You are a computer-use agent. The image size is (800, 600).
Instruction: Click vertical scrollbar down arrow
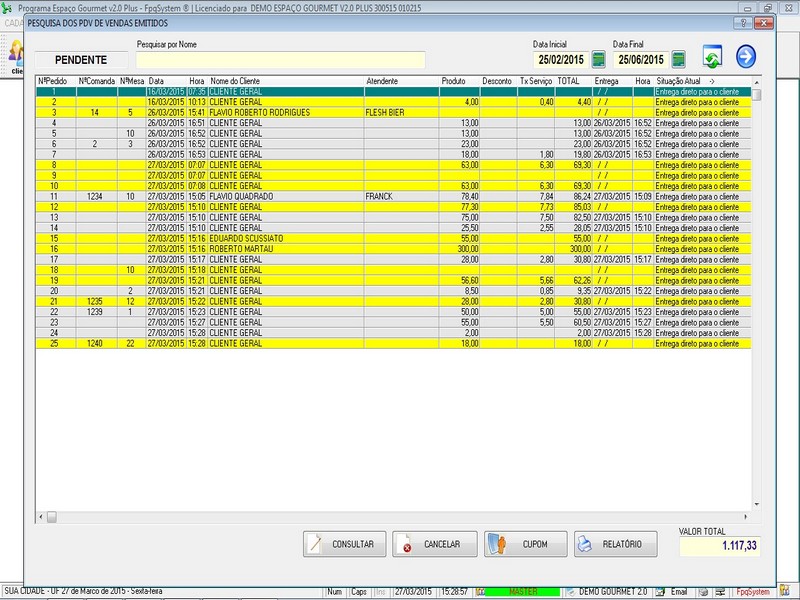click(757, 504)
